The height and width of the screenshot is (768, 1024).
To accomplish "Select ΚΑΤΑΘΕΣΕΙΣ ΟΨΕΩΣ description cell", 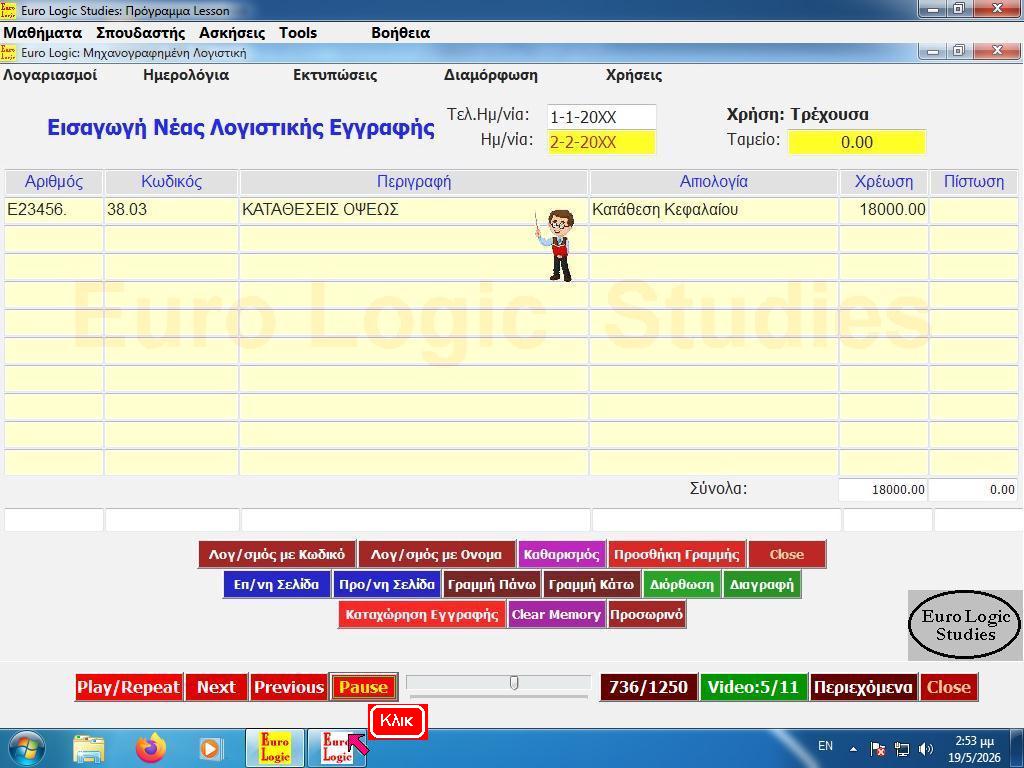I will 414,210.
